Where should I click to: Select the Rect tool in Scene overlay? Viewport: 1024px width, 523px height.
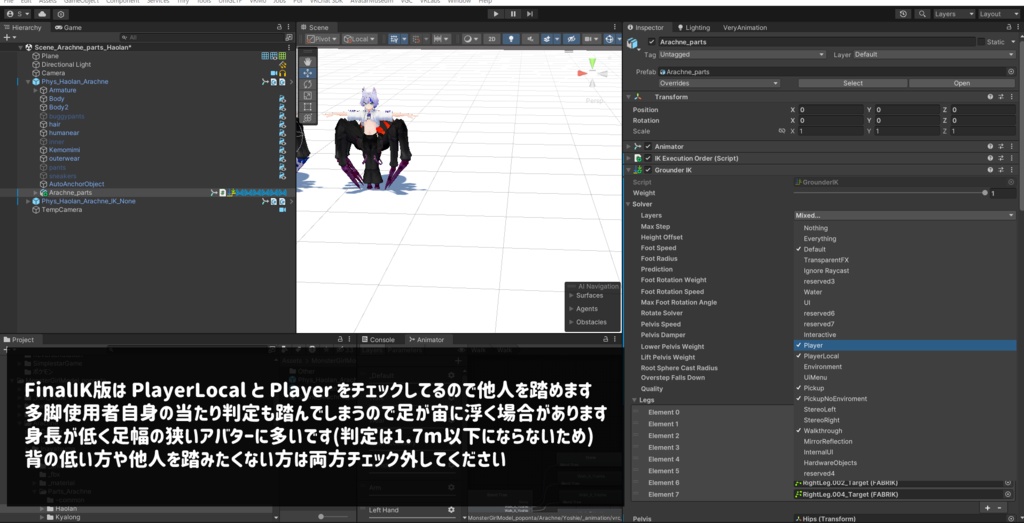point(308,106)
